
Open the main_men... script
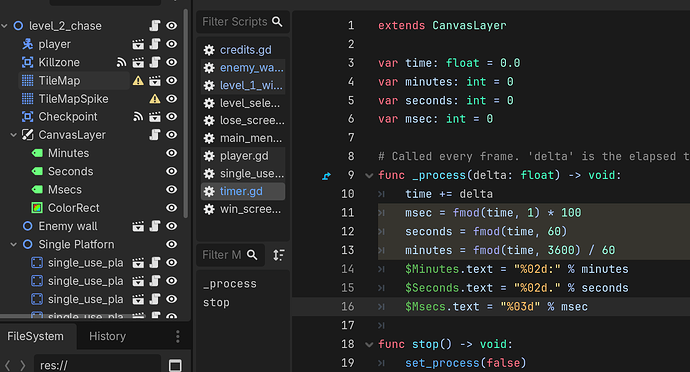243,138
